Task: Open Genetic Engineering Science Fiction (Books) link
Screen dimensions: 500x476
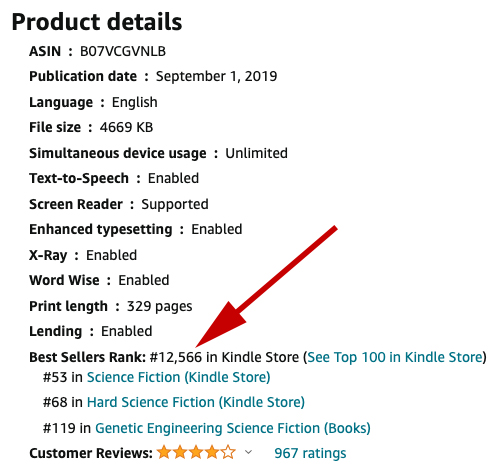Action: click(x=233, y=428)
